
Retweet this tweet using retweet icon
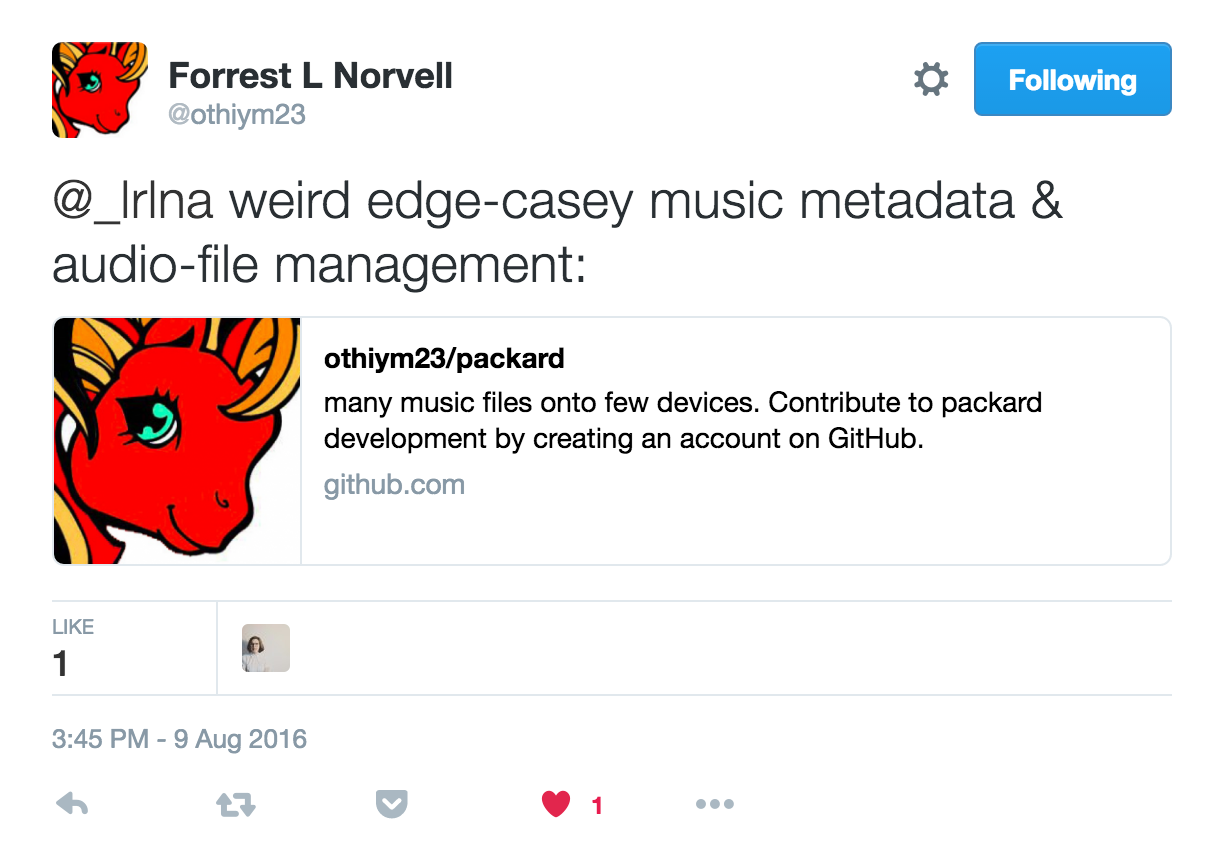[236, 804]
